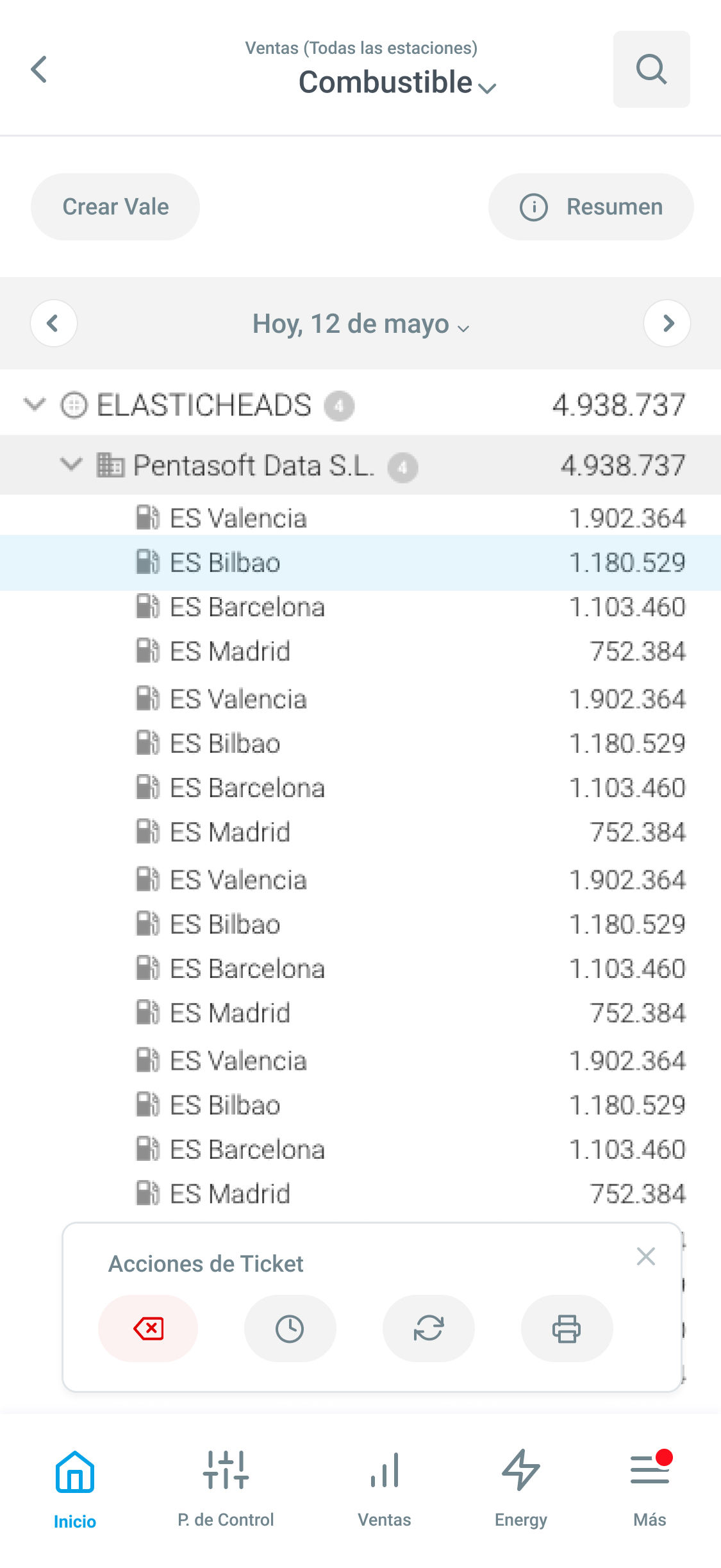721x1568 pixels.
Task: Open search with magnifier icon
Action: (651, 69)
